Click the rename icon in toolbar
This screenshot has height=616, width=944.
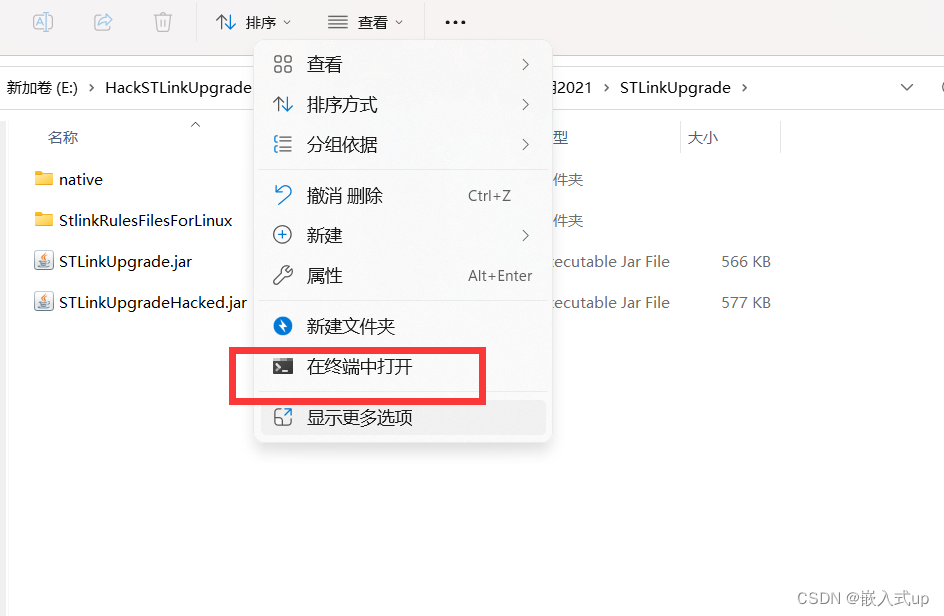(43, 22)
